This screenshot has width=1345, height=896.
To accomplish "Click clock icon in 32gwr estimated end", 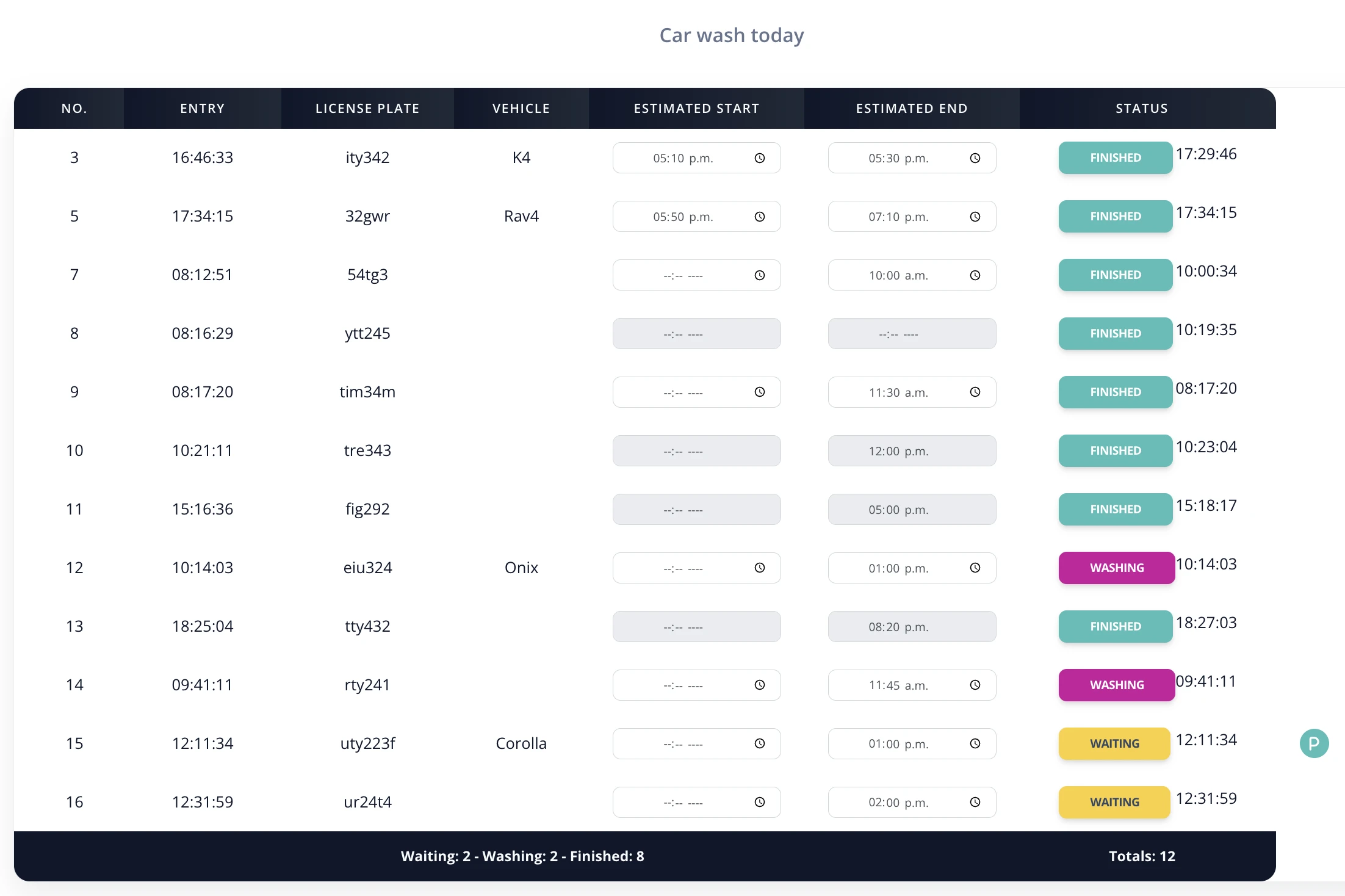I will point(975,217).
